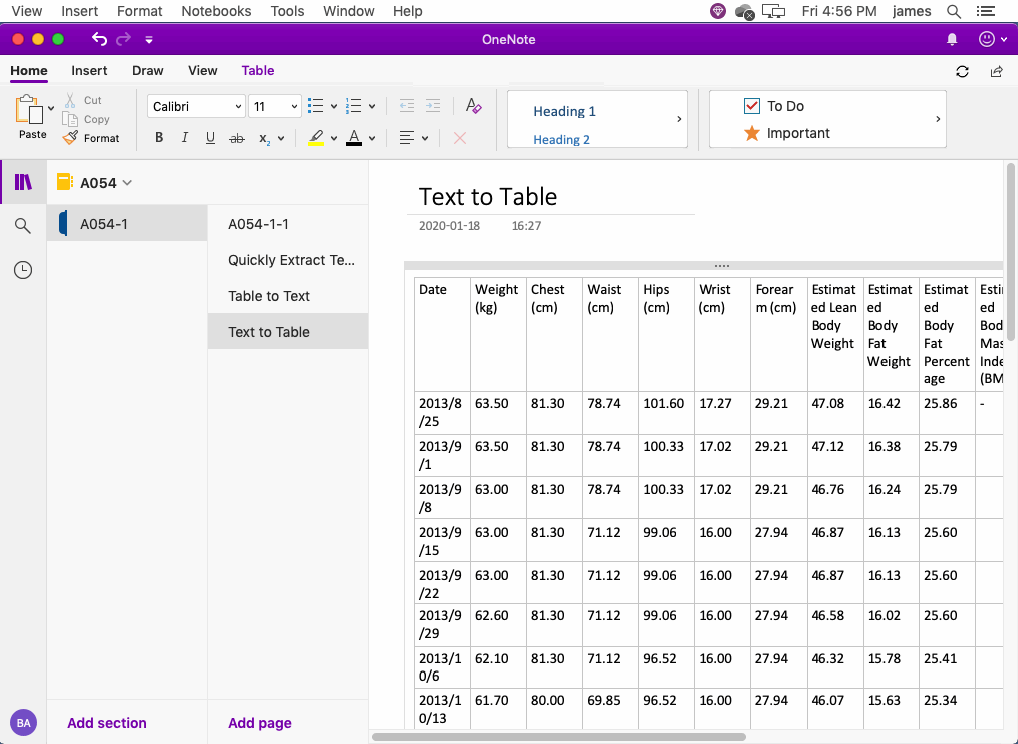This screenshot has height=744, width=1018.
Task: Open the smiley feedback menu
Action: (x=992, y=40)
